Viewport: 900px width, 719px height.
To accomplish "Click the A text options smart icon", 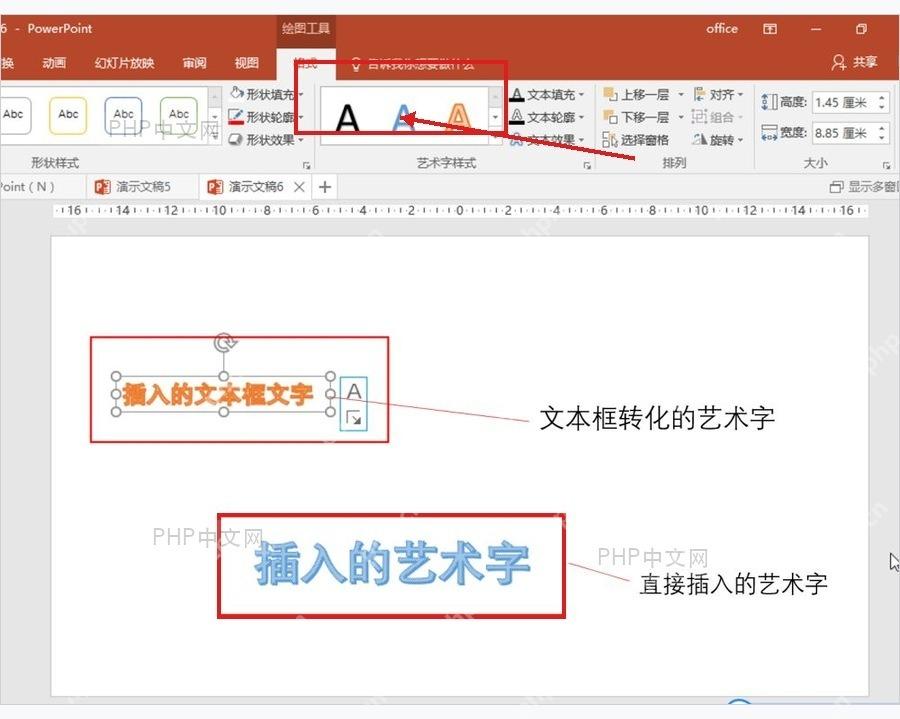I will pyautogui.click(x=354, y=391).
